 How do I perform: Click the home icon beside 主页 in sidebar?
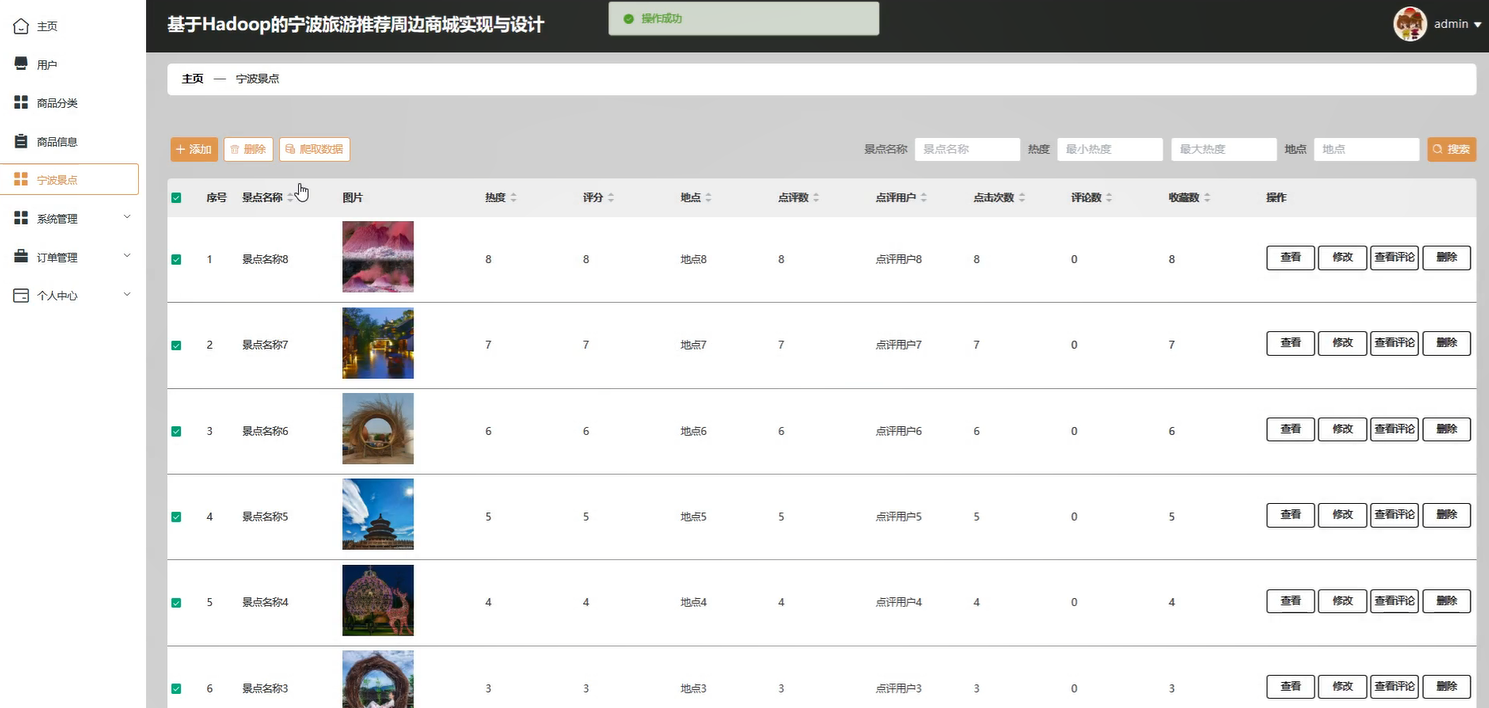pyautogui.click(x=21, y=26)
